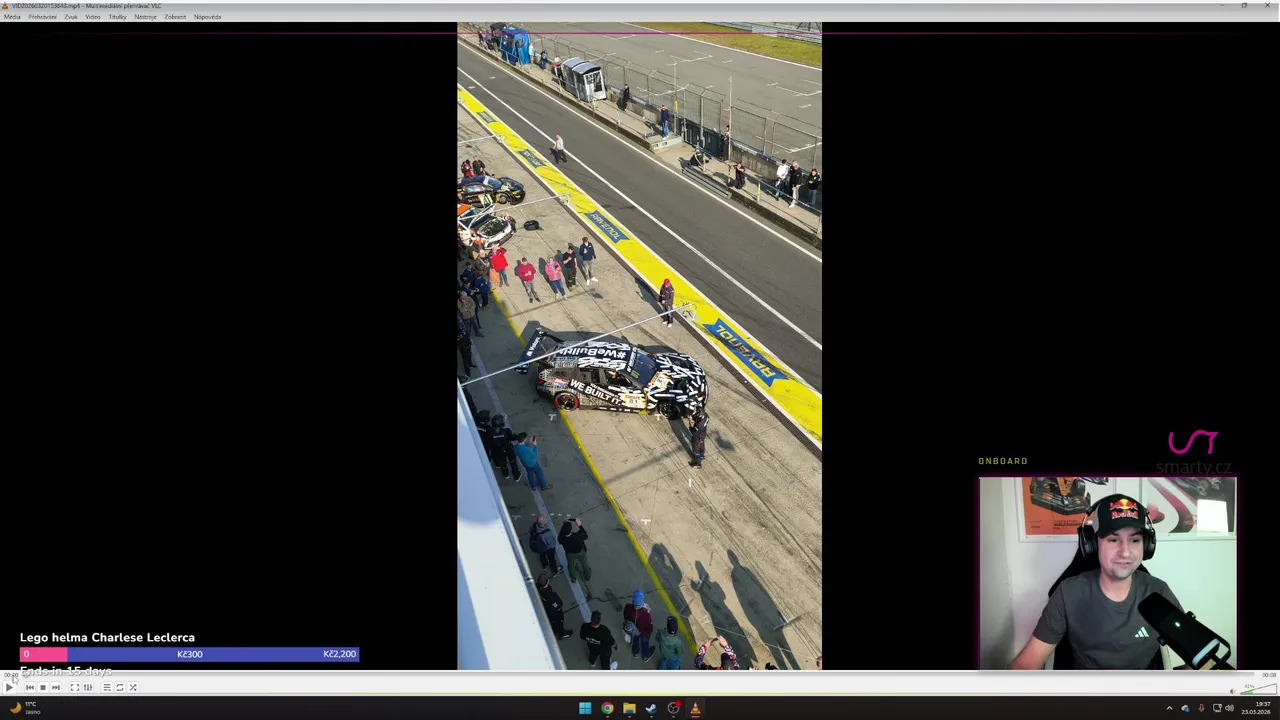The image size is (1280, 720).
Task: Click the pit lane video area
Action: 639,346
